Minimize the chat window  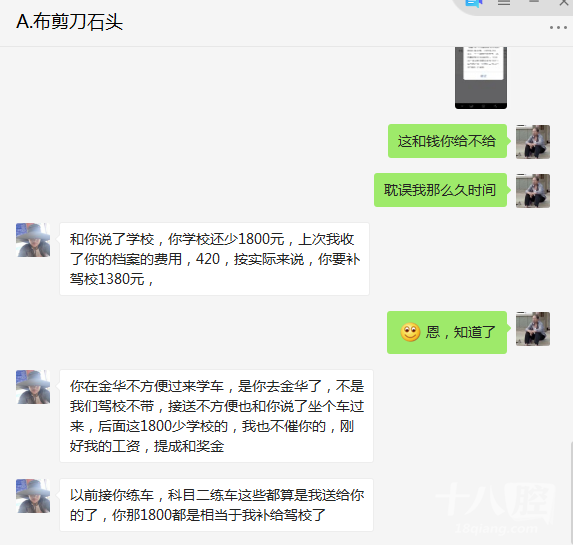(x=534, y=2)
